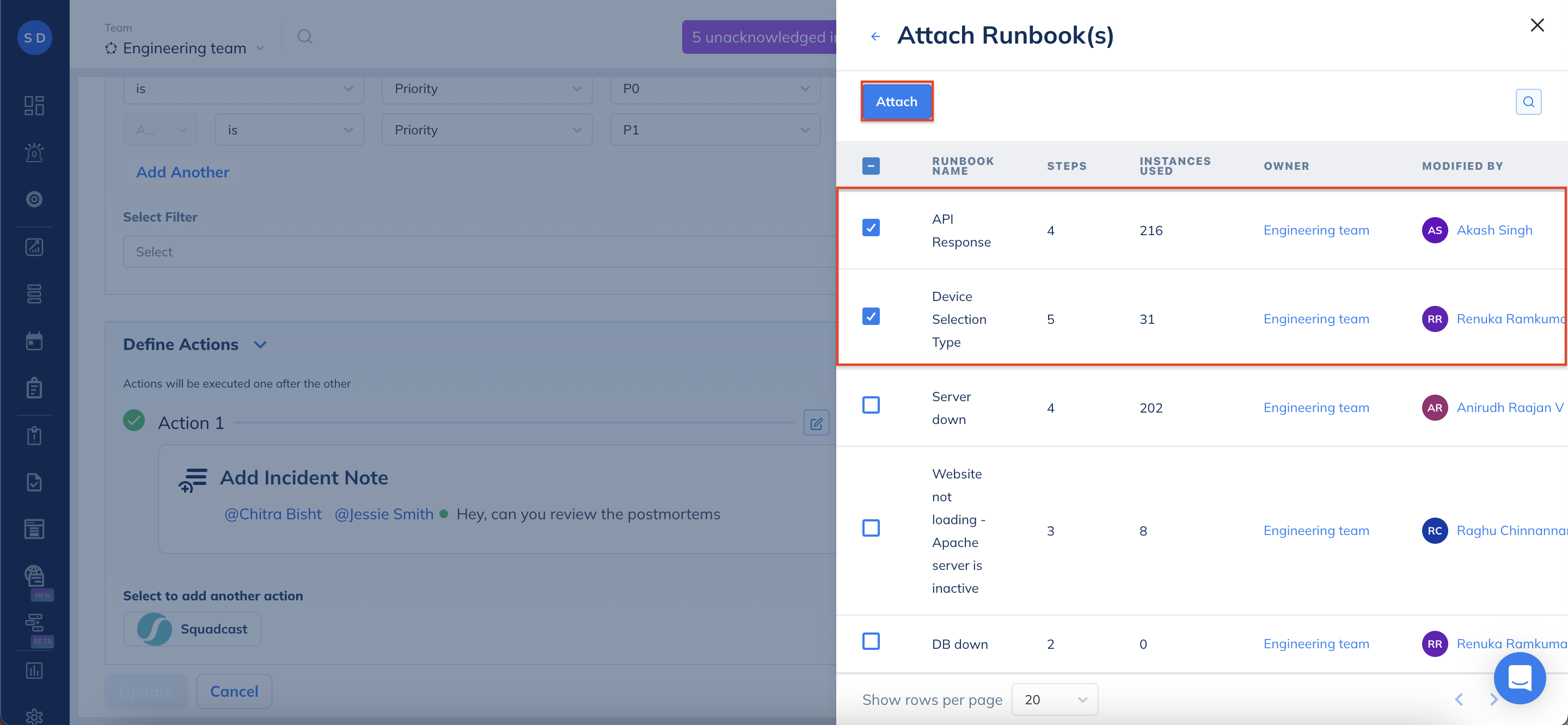Check the Server down runbook checkbox
This screenshot has height=725, width=1568.
[x=871, y=405]
